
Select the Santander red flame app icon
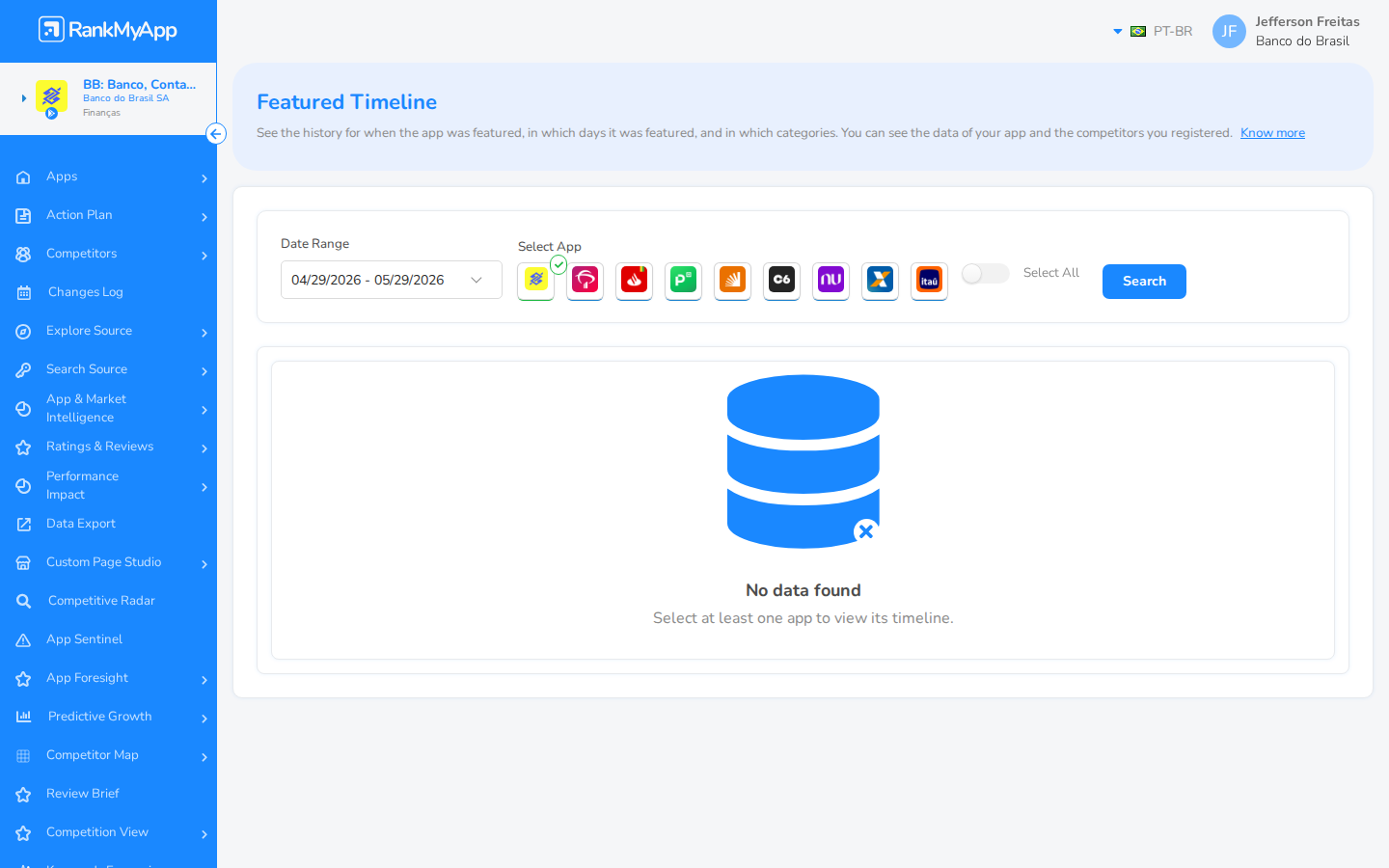pos(634,281)
